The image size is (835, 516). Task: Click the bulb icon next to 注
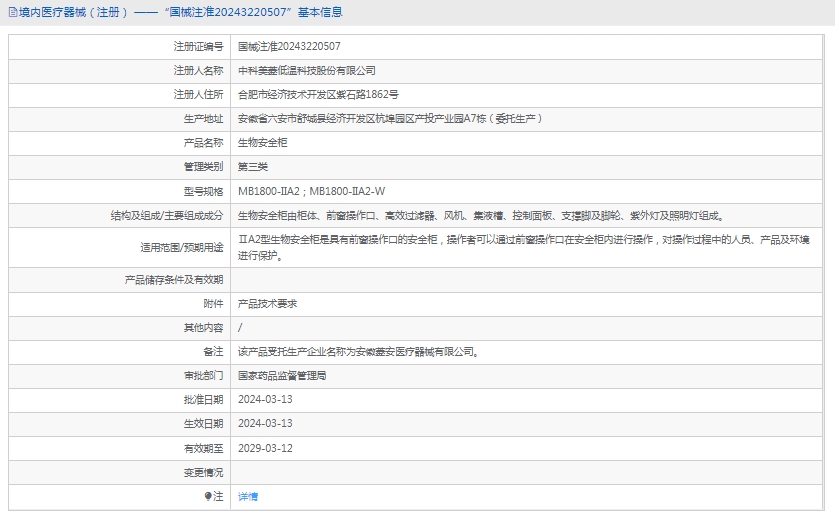coord(208,496)
